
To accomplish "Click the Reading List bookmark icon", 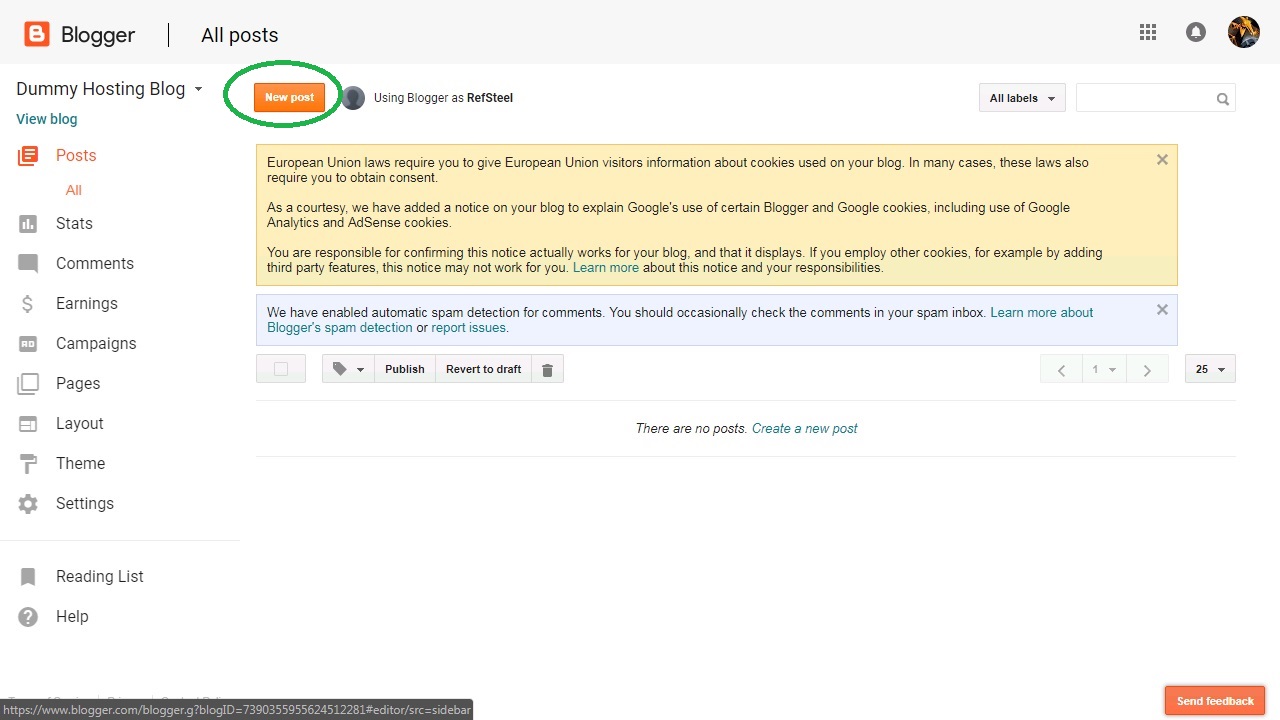I will click(28, 577).
